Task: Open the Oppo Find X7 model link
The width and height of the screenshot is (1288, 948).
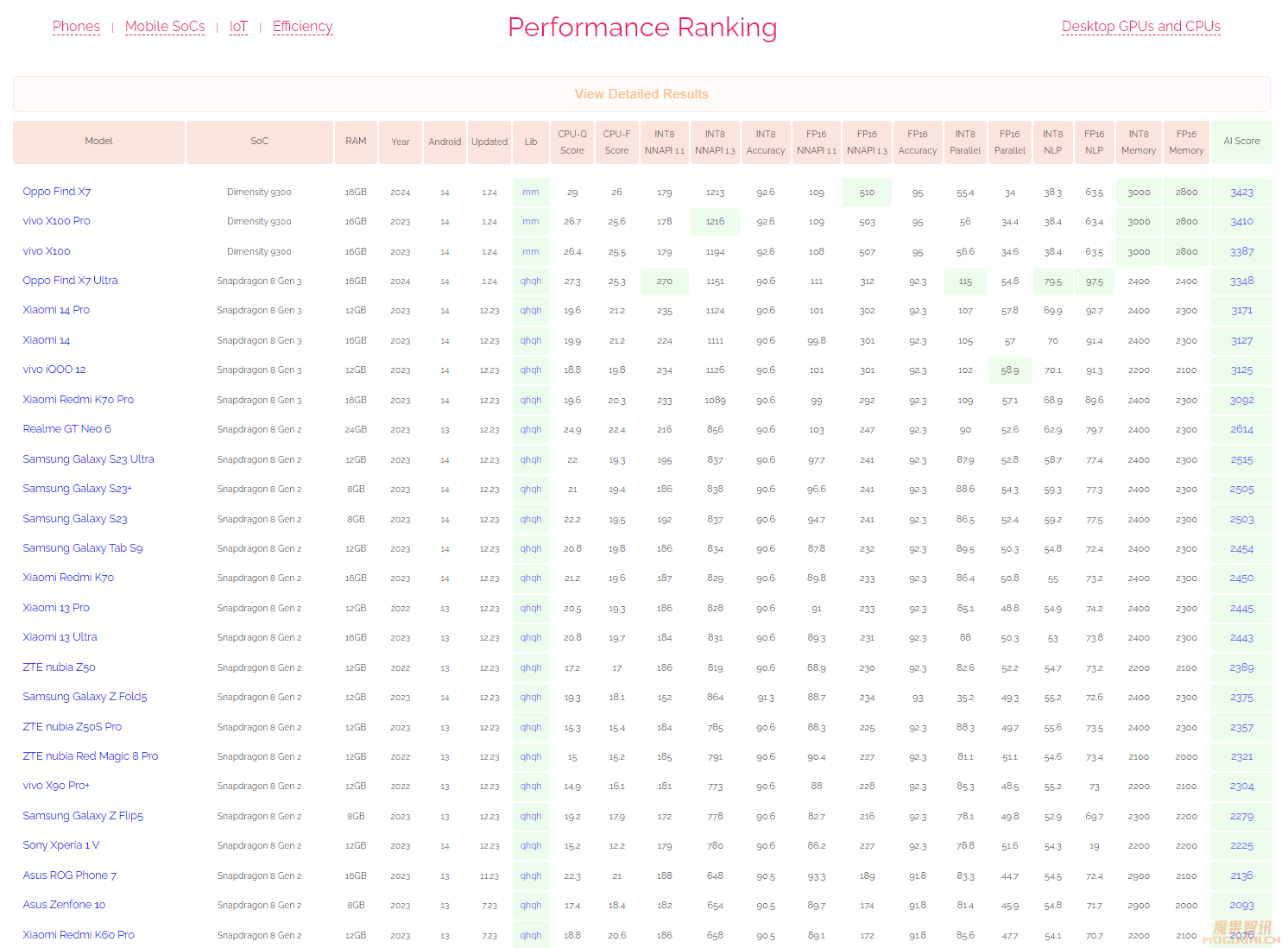Action: (x=57, y=192)
